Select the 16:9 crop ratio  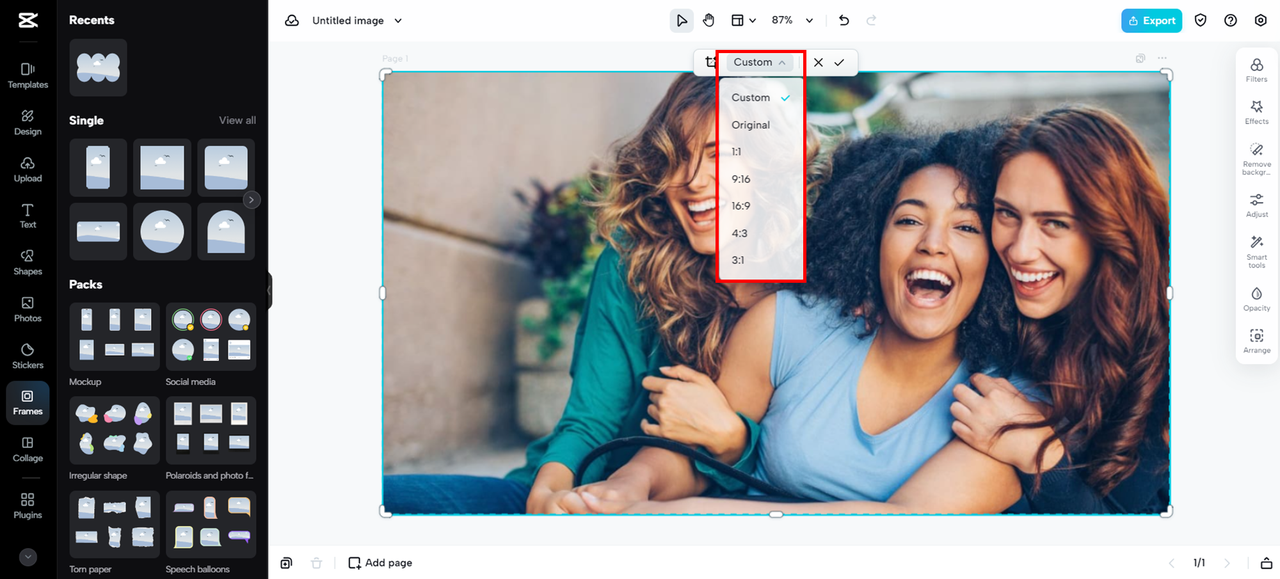(x=741, y=206)
